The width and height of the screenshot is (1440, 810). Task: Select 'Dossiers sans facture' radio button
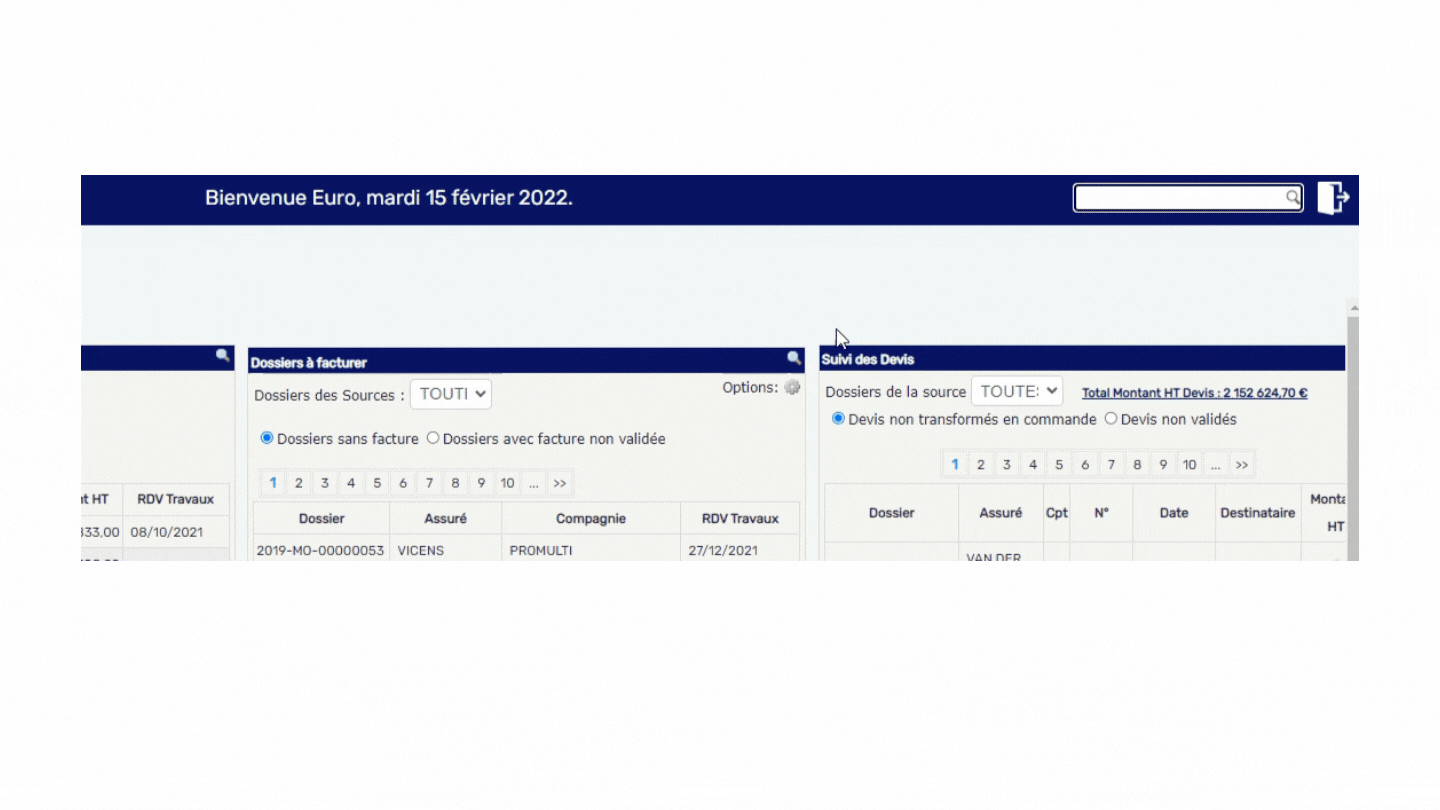click(267, 438)
